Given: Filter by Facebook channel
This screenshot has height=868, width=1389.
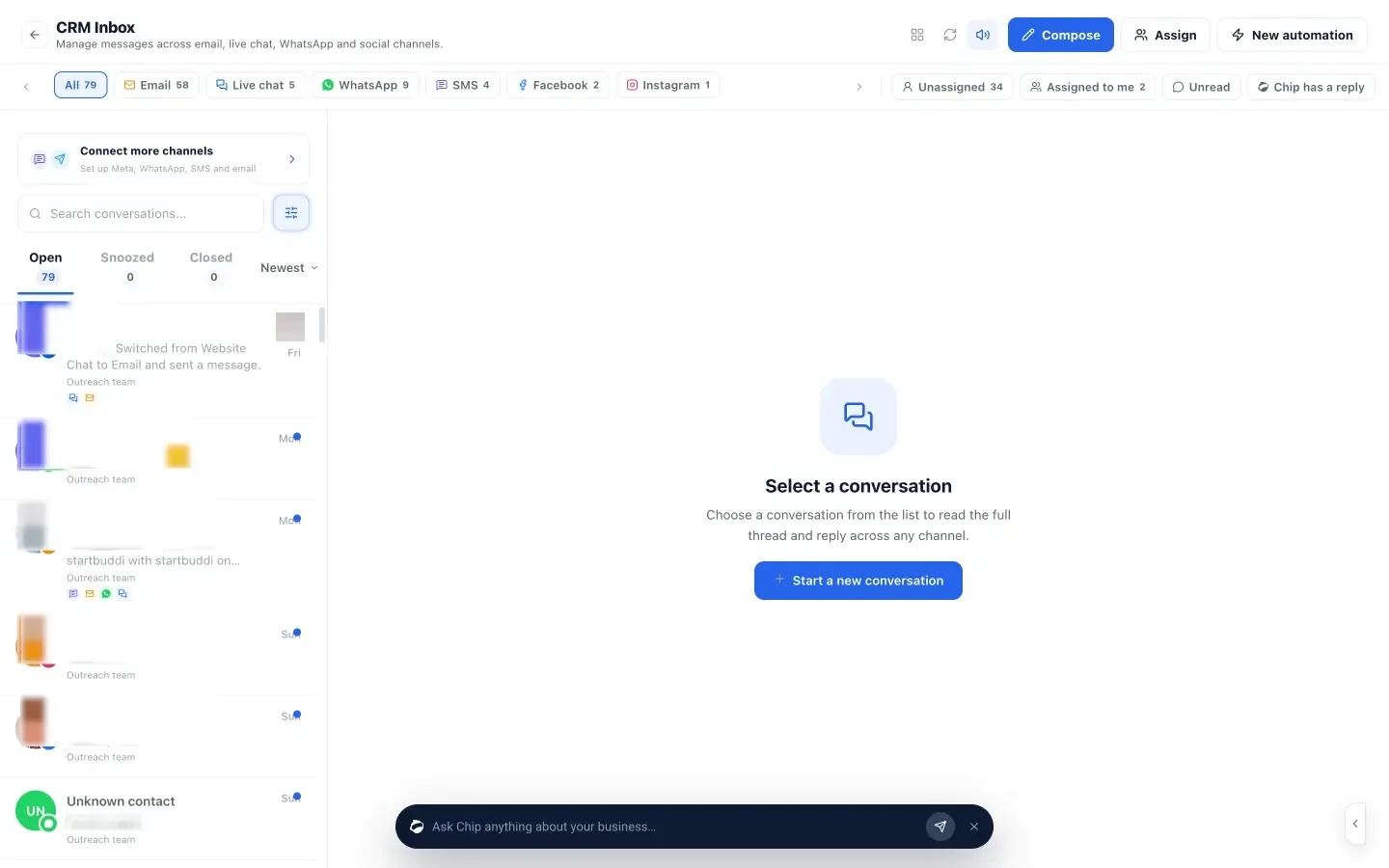Looking at the screenshot, I should [x=558, y=85].
